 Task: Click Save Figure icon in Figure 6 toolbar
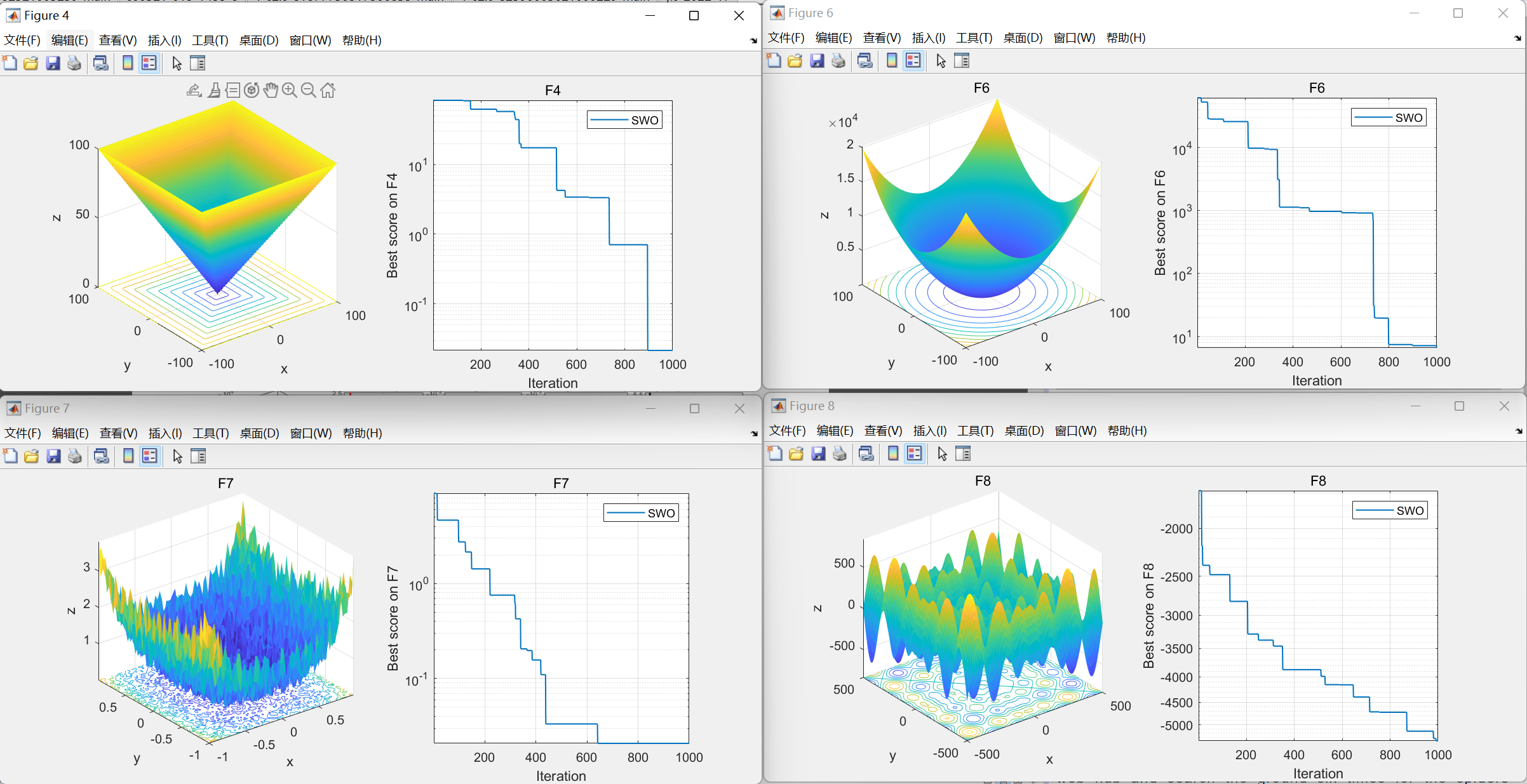[817, 61]
